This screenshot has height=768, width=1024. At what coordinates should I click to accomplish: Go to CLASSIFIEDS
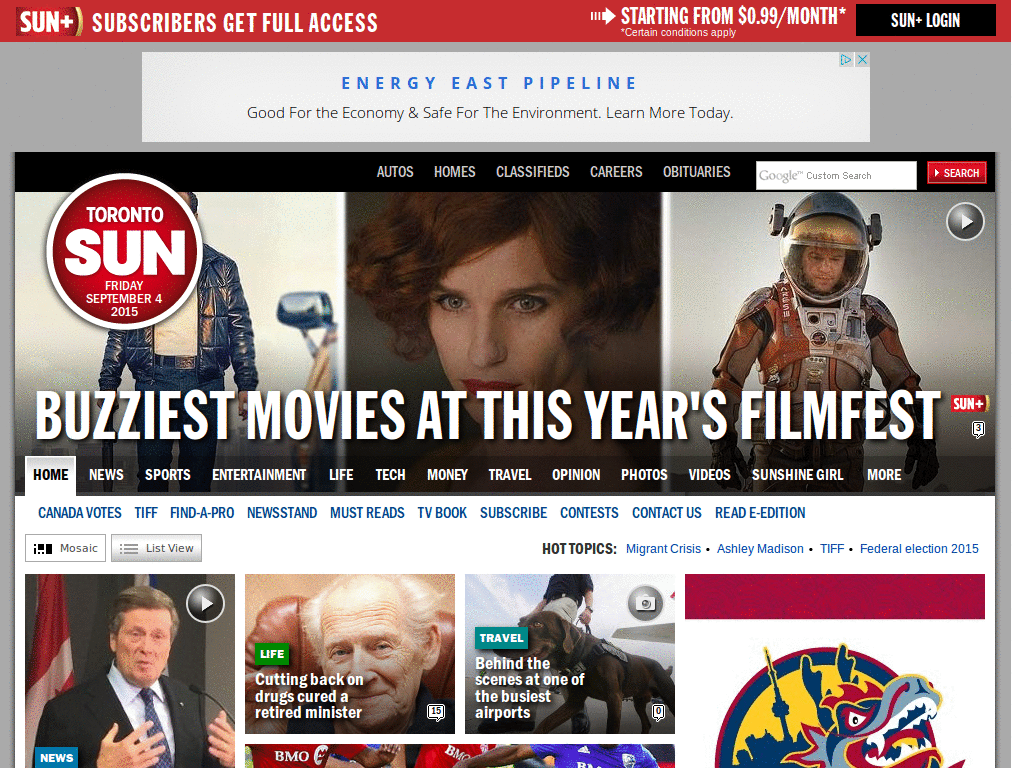(532, 172)
